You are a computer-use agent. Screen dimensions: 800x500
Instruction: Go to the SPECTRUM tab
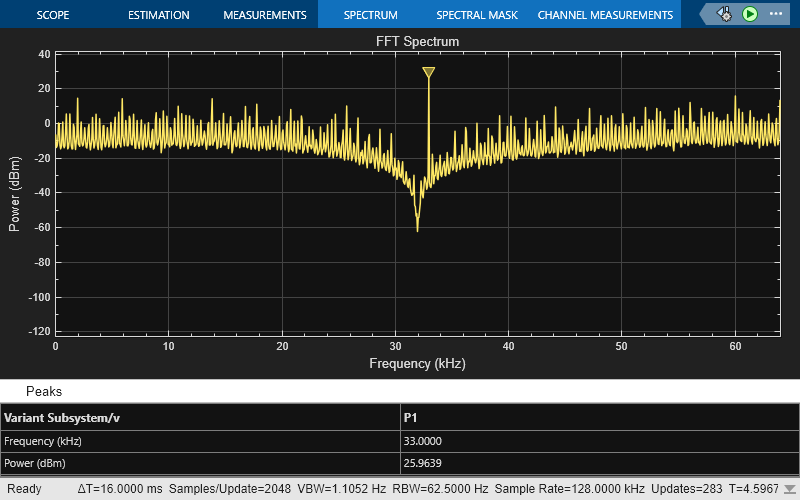[x=370, y=15]
